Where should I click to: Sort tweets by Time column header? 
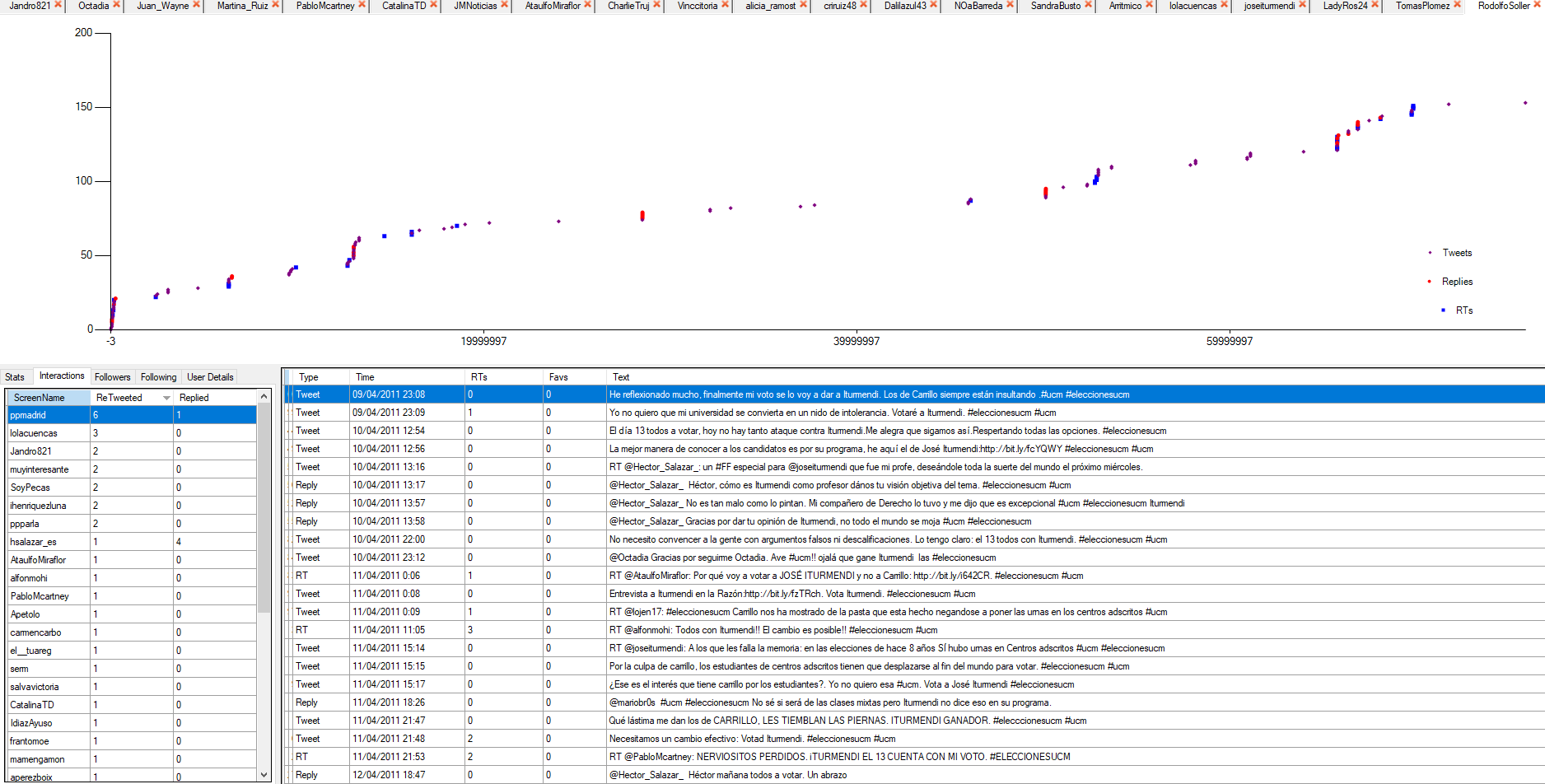point(408,377)
